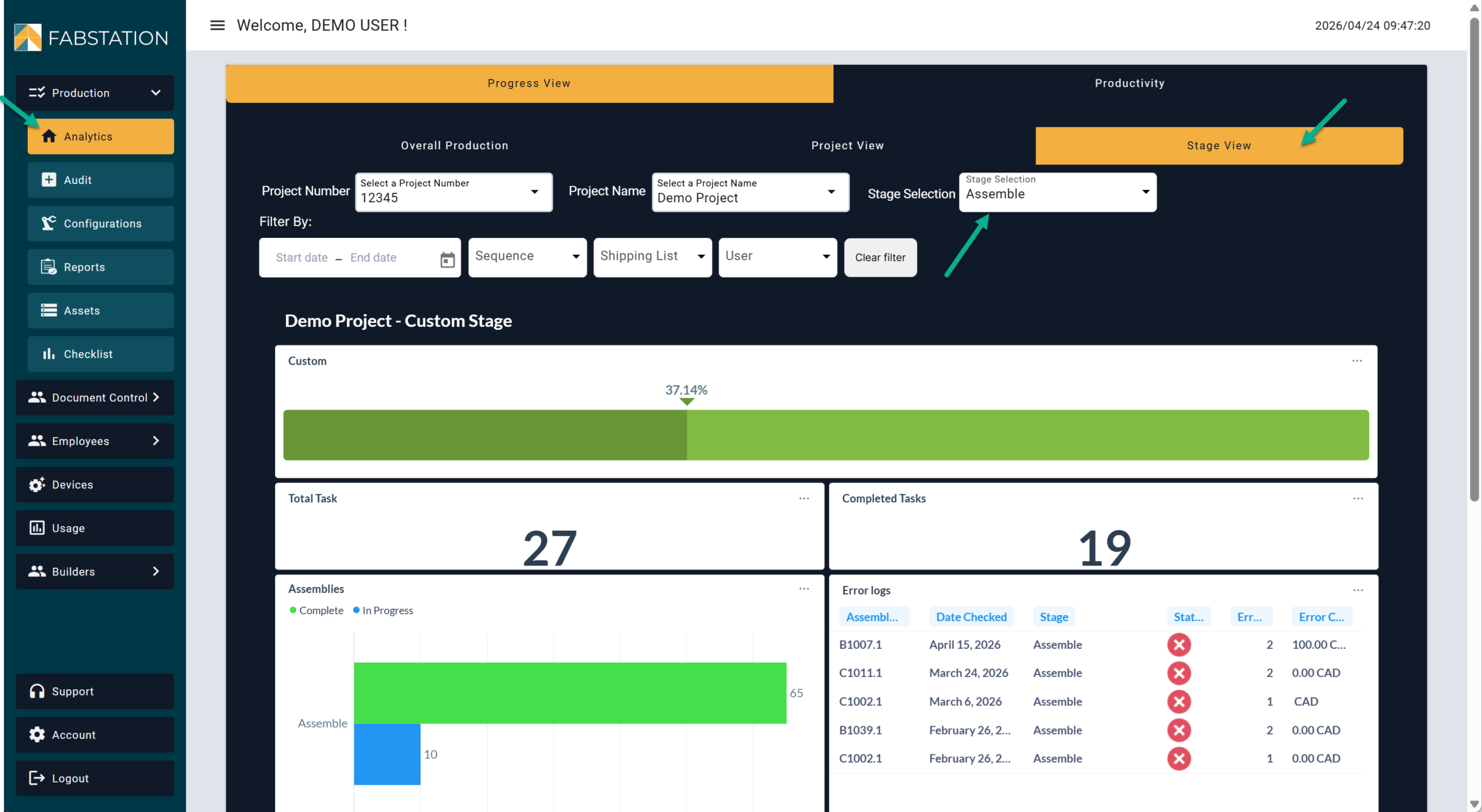Open the calendar date picker icon
The image size is (1482, 812).
447,259
